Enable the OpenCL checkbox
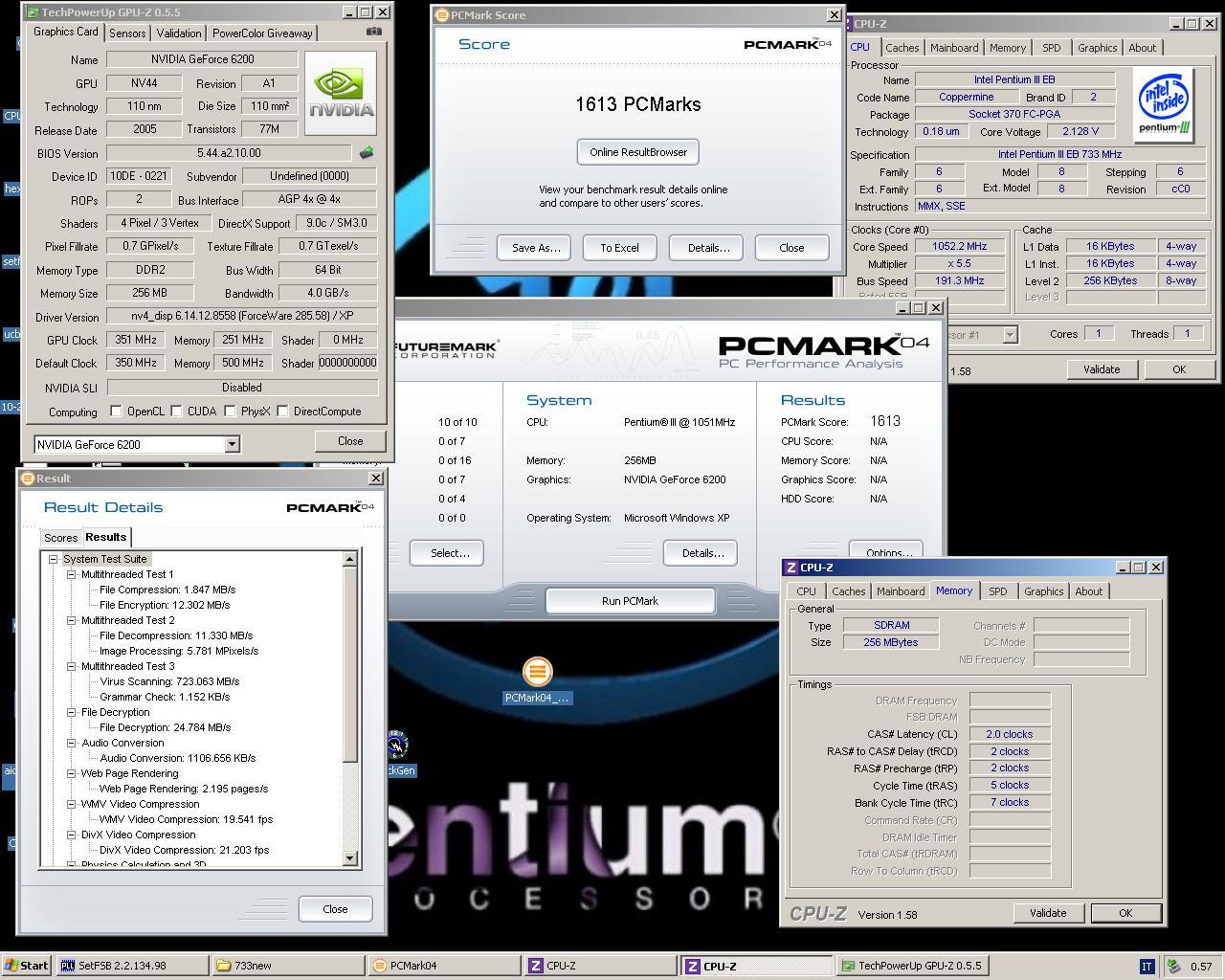Viewport: 1225px width, 980px height. coord(117,412)
